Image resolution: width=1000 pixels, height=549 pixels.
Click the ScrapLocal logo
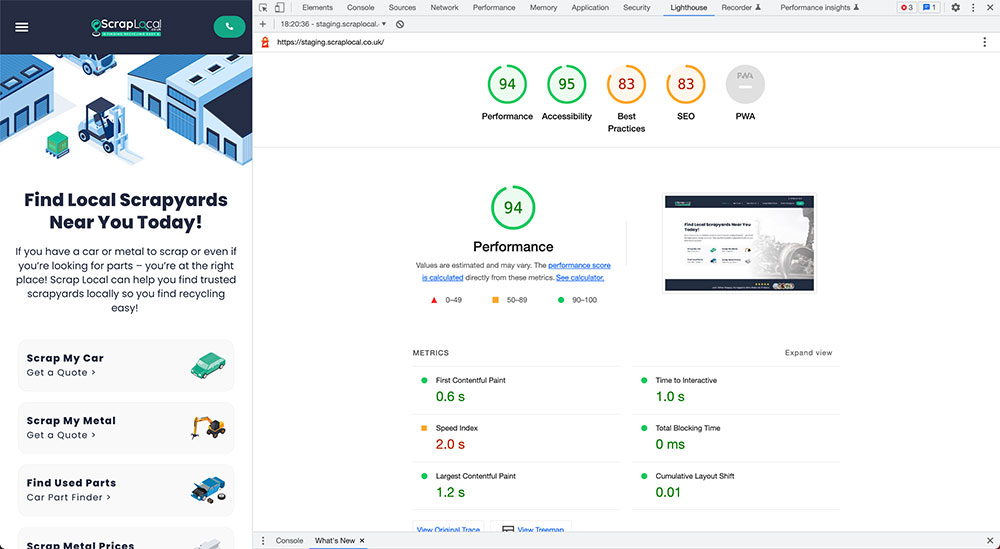126,27
